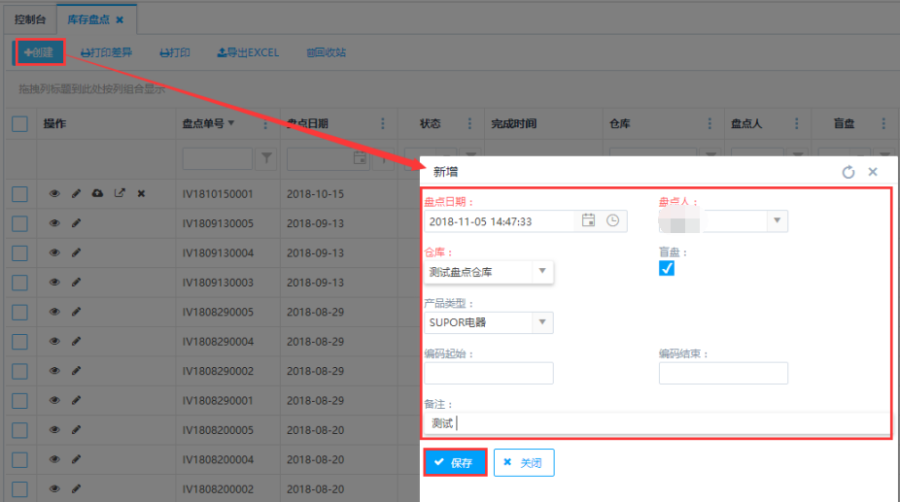Click the 保存 button
This screenshot has height=502, width=900.
tap(455, 463)
